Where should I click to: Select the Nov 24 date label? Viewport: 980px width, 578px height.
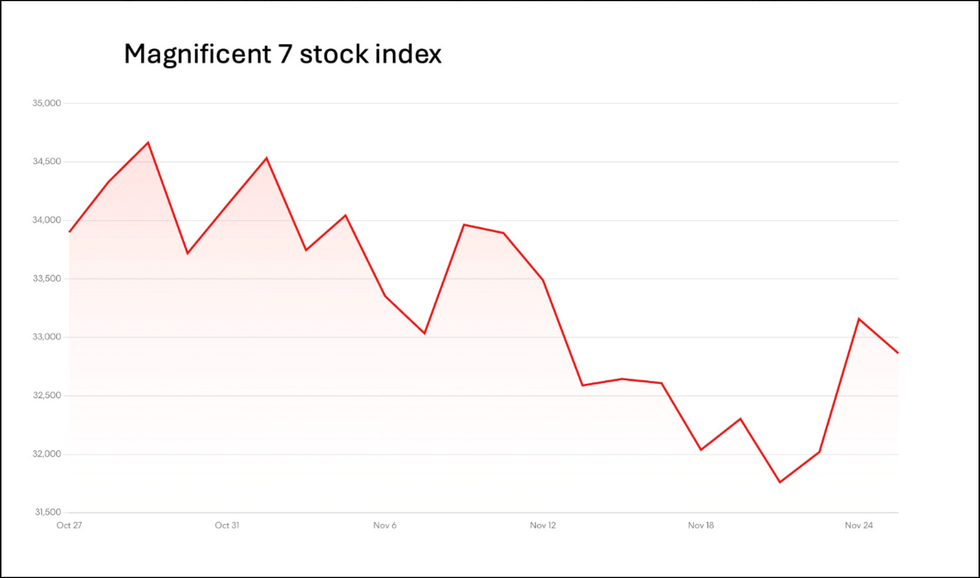(x=859, y=525)
